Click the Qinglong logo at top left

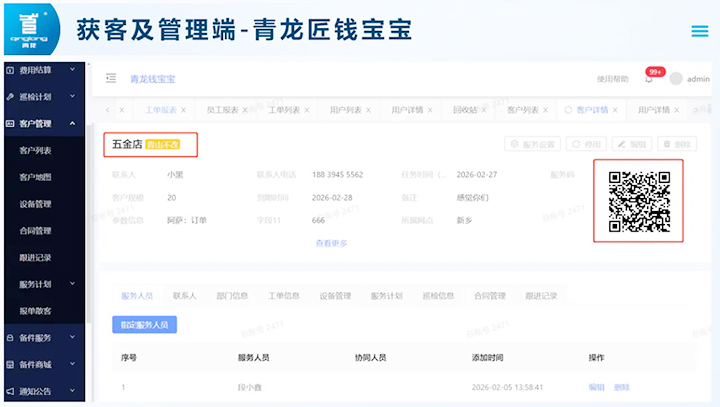pos(32,29)
